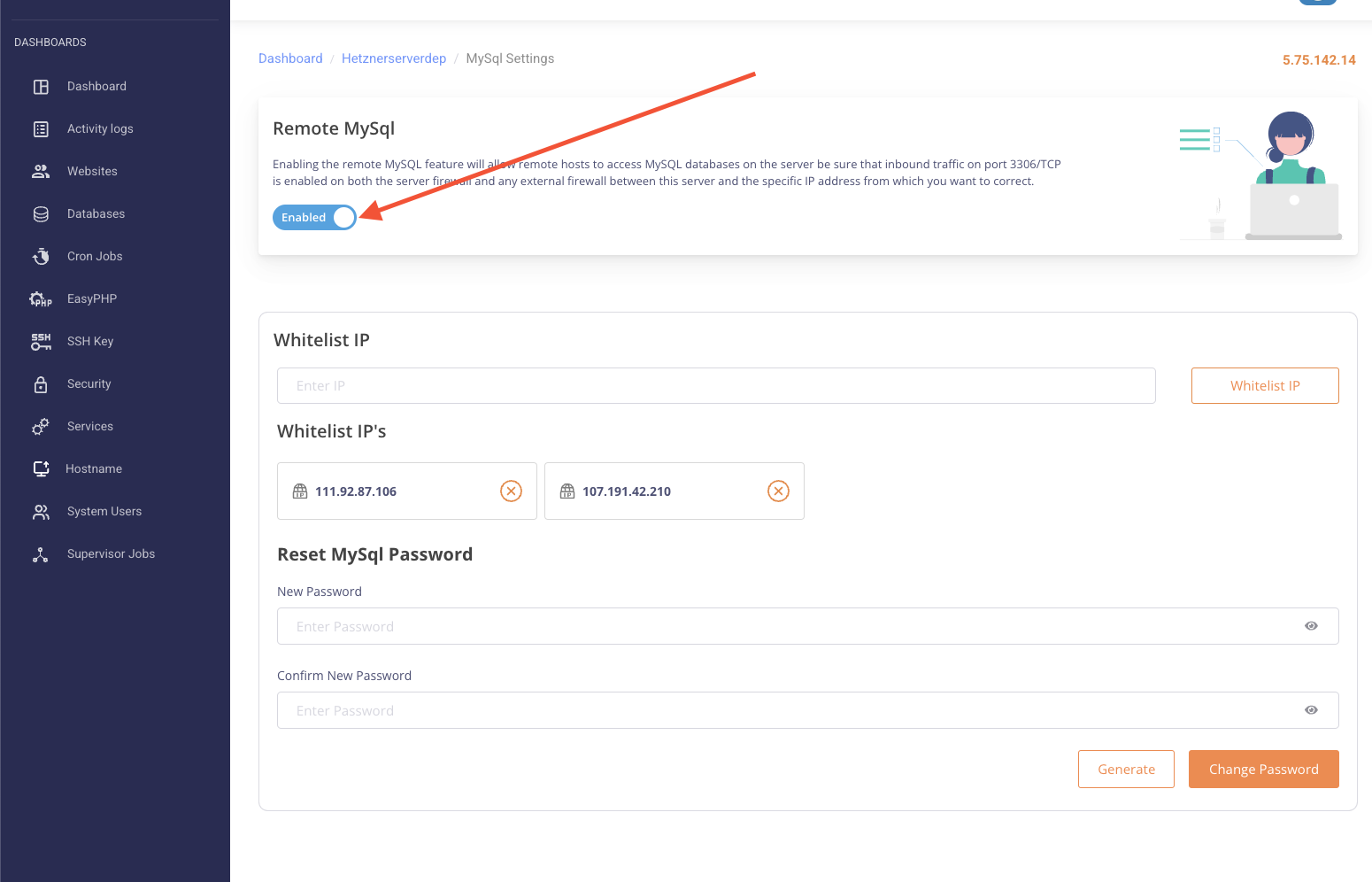Click the Security padlock icon
This screenshot has height=882, width=1372.
pyautogui.click(x=41, y=384)
